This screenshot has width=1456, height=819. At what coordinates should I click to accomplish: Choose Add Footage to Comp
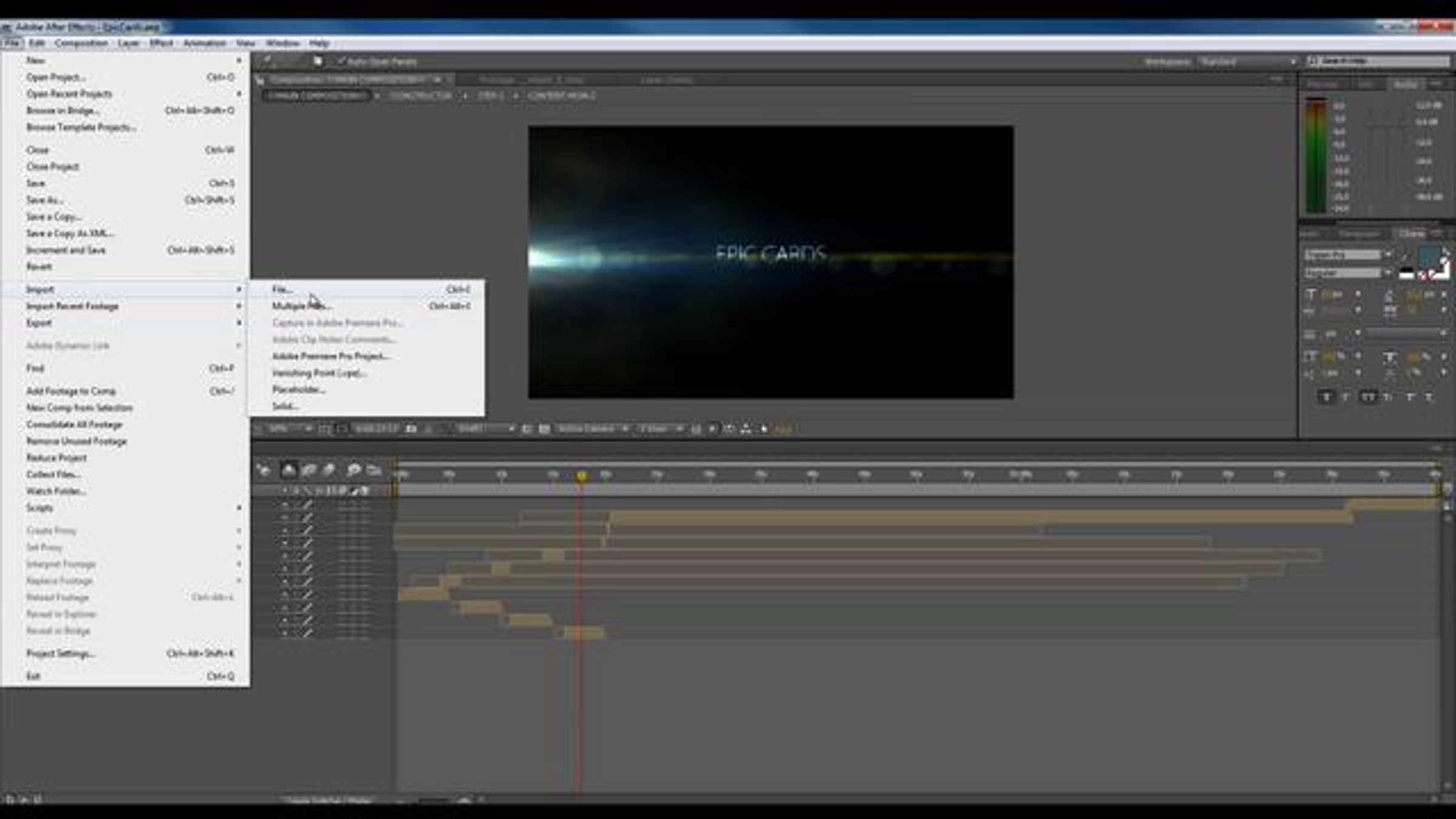[x=125, y=391]
